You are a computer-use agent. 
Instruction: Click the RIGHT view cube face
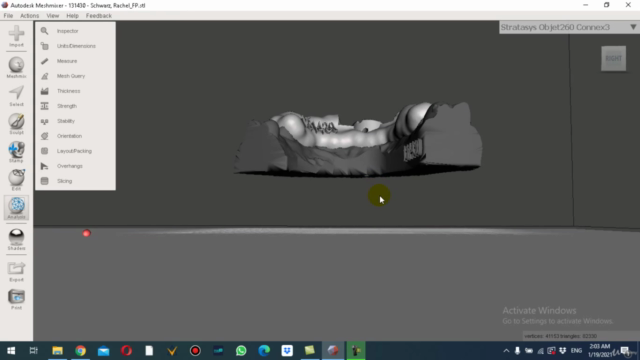pos(613,58)
